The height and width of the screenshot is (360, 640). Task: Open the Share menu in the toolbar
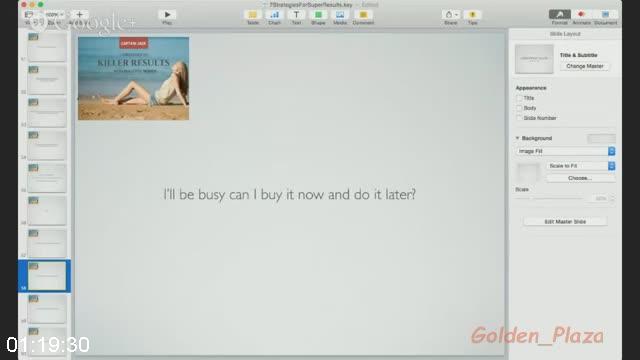[x=451, y=15]
